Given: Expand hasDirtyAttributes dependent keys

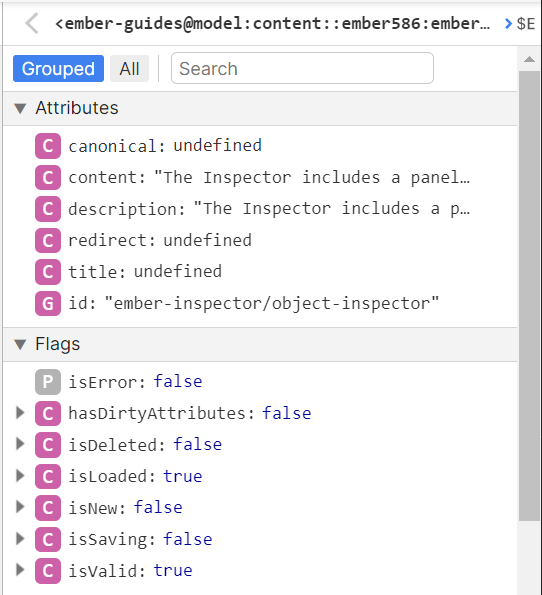Looking at the screenshot, I should 20,413.
